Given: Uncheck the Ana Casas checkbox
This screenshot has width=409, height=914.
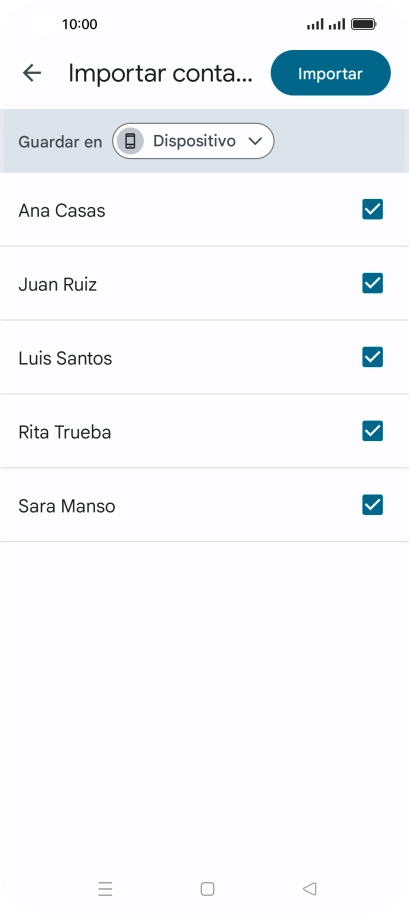Looking at the screenshot, I should coord(373,209).
